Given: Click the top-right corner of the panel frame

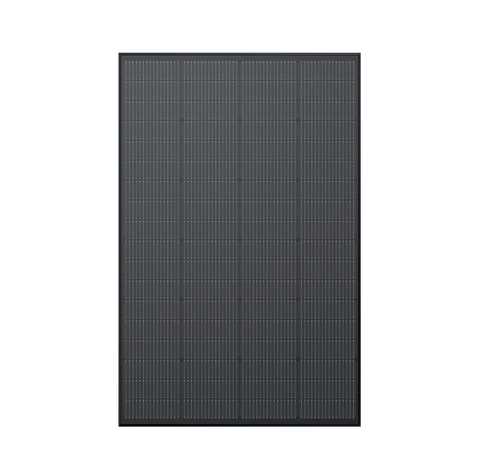Looking at the screenshot, I should pos(358,55).
